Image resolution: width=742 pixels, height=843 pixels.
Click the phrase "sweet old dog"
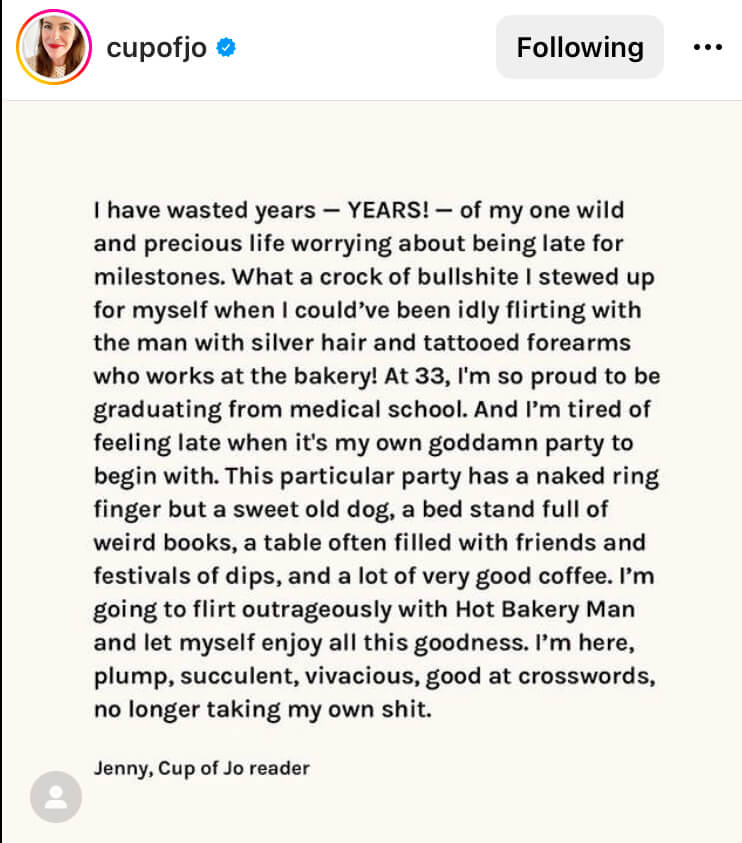(314, 510)
